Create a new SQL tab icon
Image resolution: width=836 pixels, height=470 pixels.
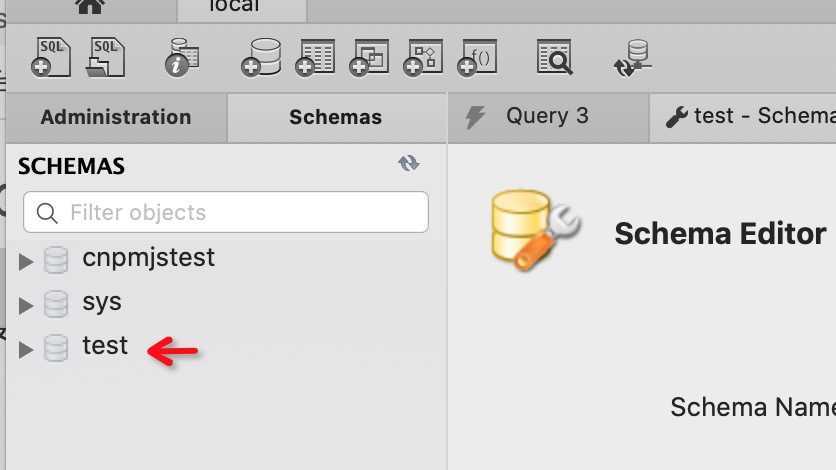[x=51, y=58]
